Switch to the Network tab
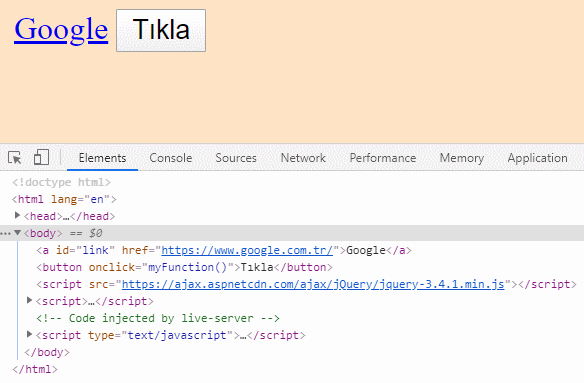 click(x=303, y=158)
